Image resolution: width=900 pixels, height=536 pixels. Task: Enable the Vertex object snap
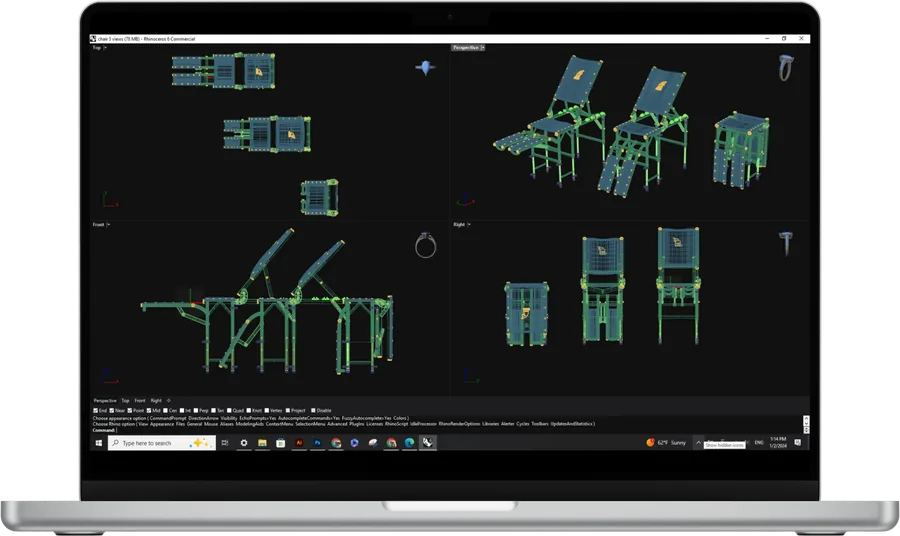click(x=267, y=410)
